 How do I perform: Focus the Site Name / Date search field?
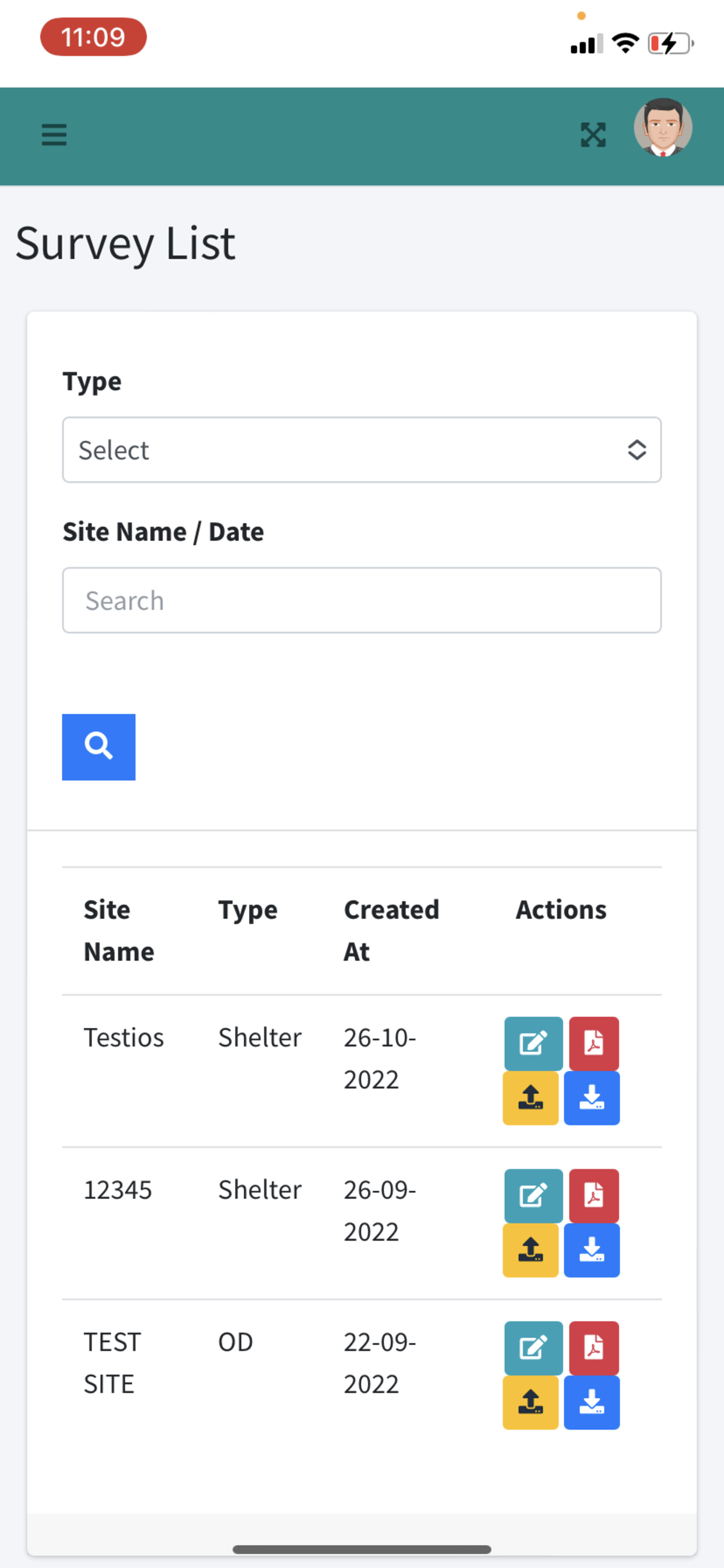click(361, 600)
